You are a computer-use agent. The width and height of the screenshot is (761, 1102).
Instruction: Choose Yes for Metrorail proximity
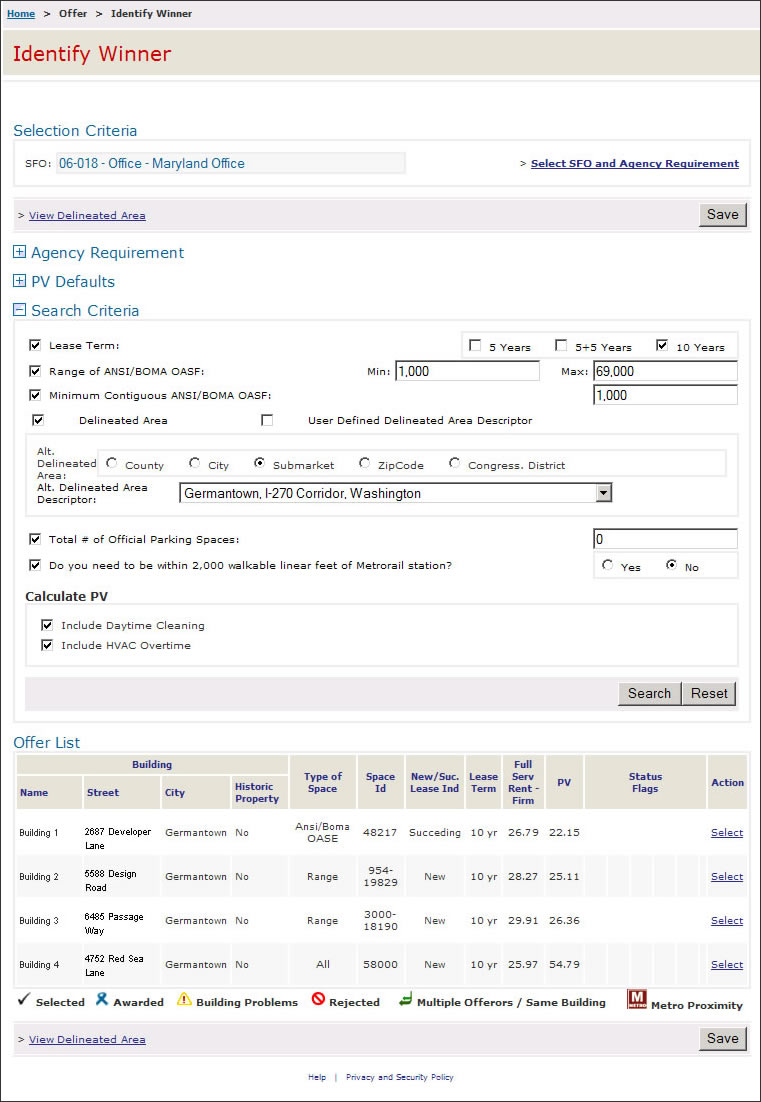coord(607,565)
